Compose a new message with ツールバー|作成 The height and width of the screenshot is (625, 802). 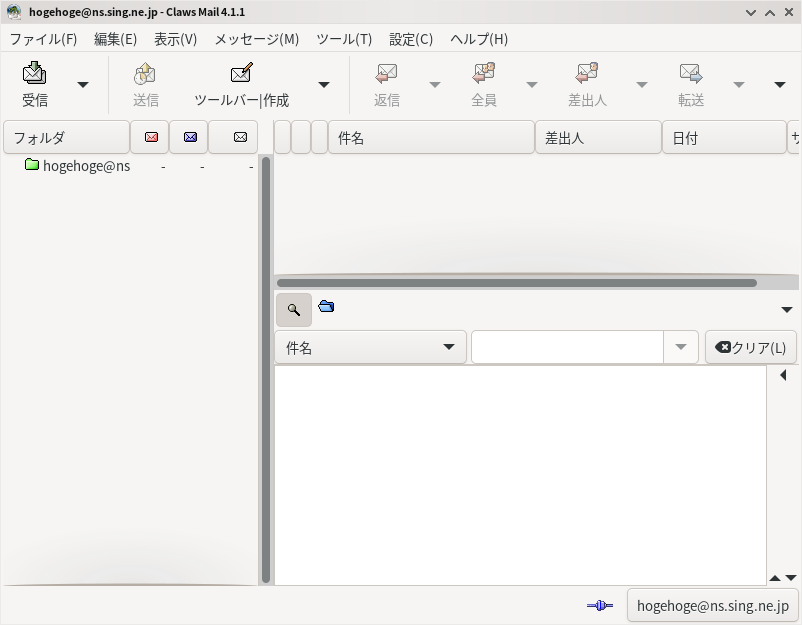point(241,84)
